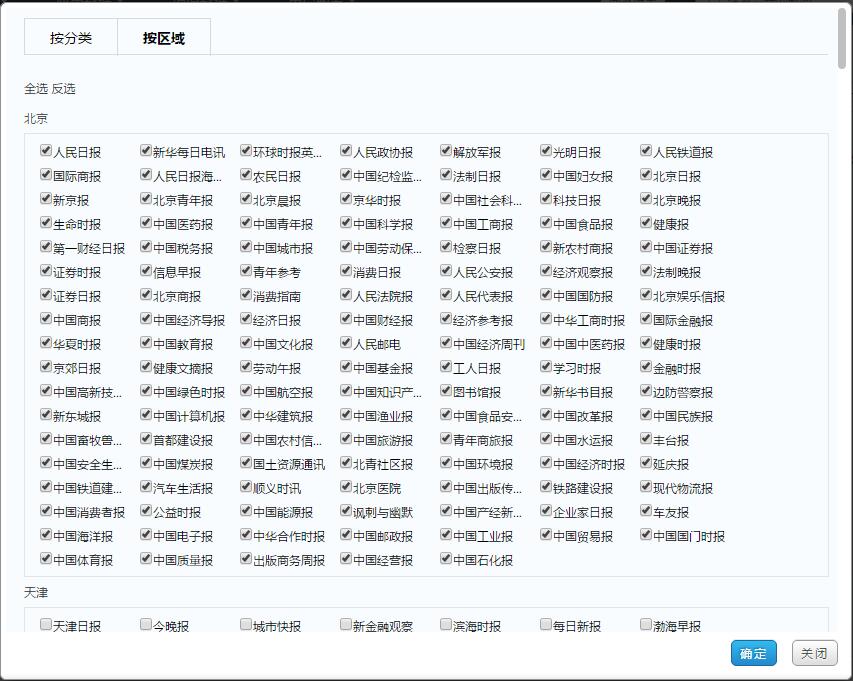Toggle the 新东城报 checkbox

[x=46, y=413]
